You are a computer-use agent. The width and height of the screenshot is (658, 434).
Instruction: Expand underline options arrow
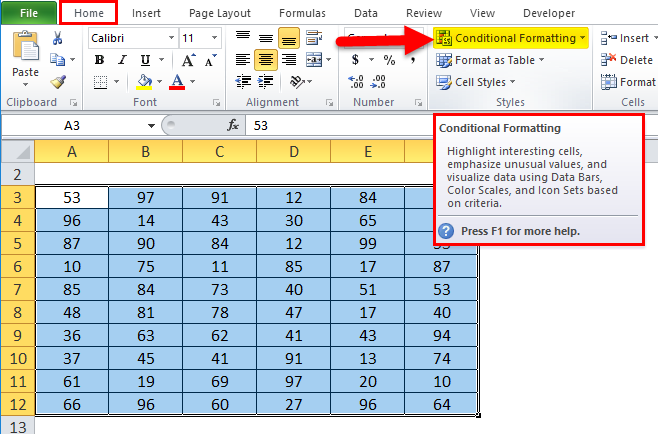click(x=162, y=60)
